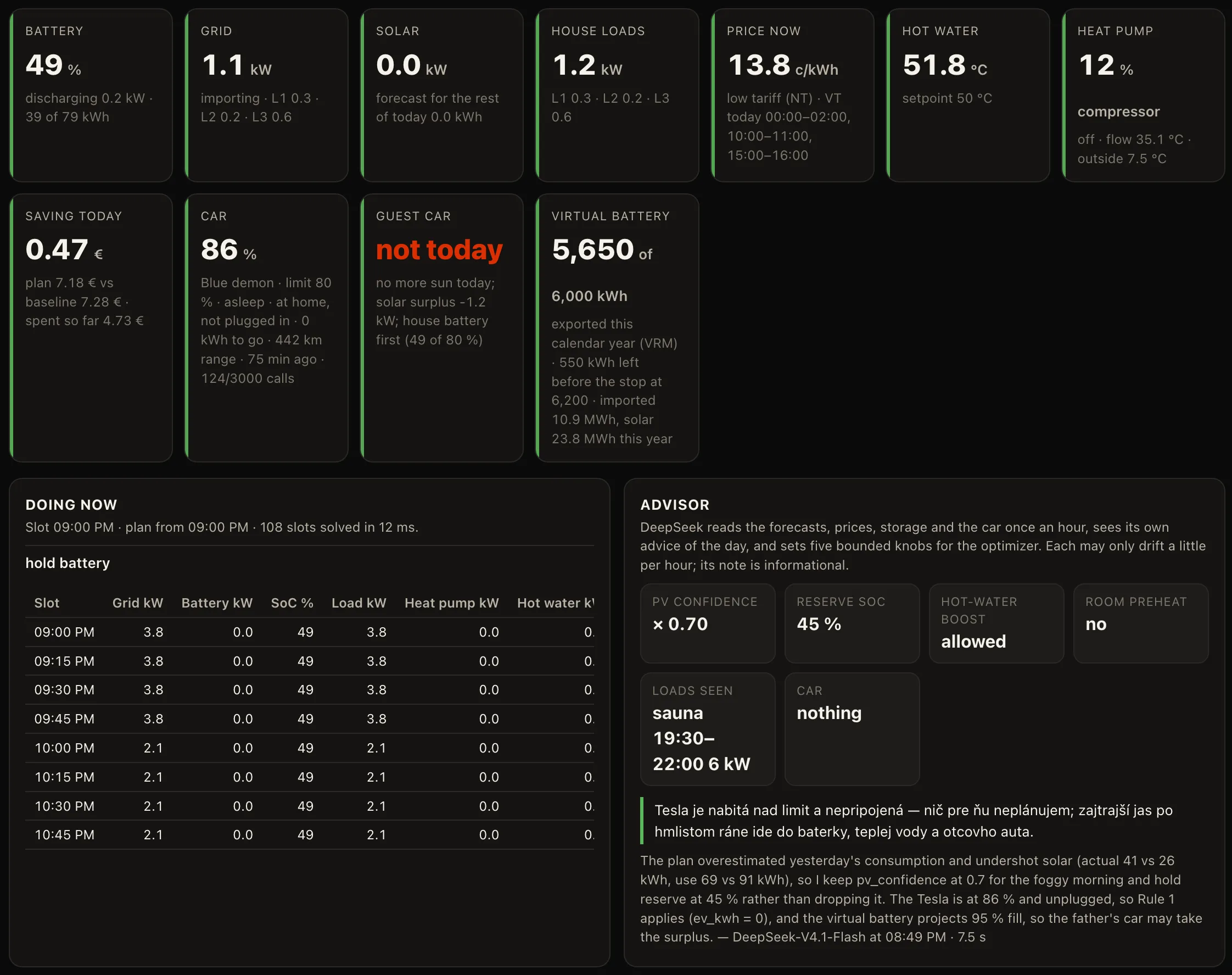Open the Virtual Battery card 5,650

617,328
